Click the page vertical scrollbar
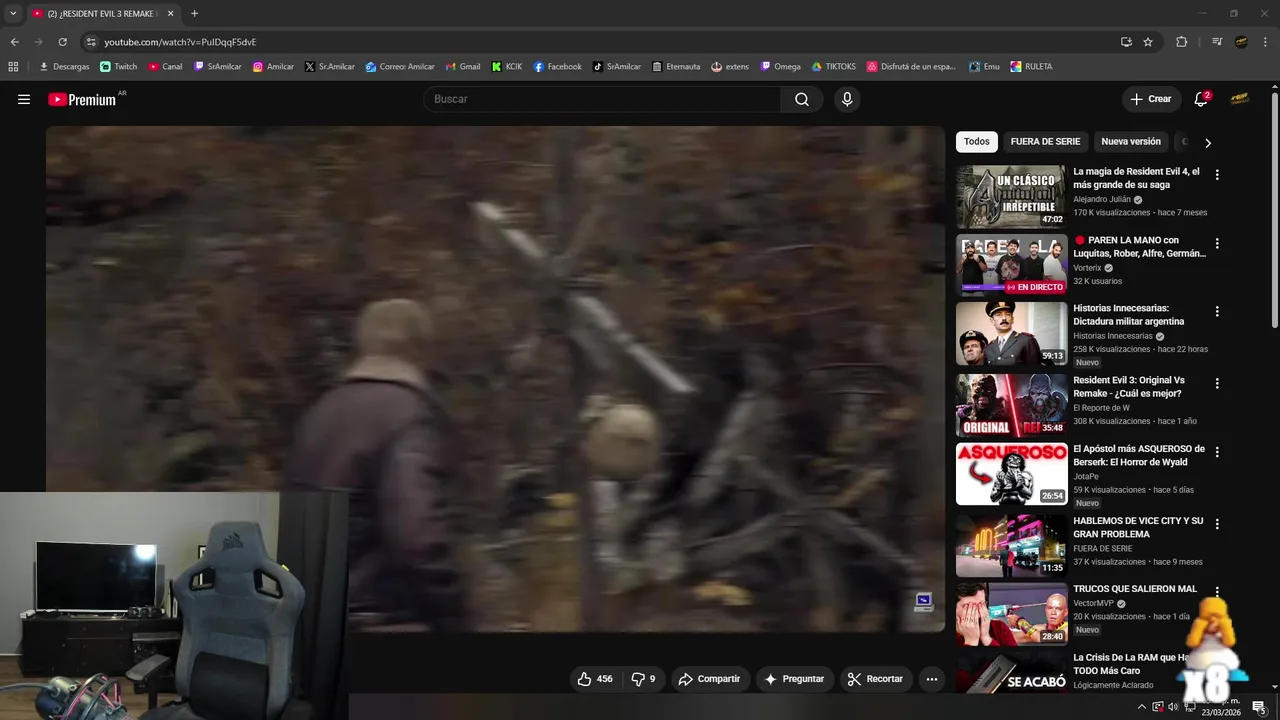 point(1274,209)
